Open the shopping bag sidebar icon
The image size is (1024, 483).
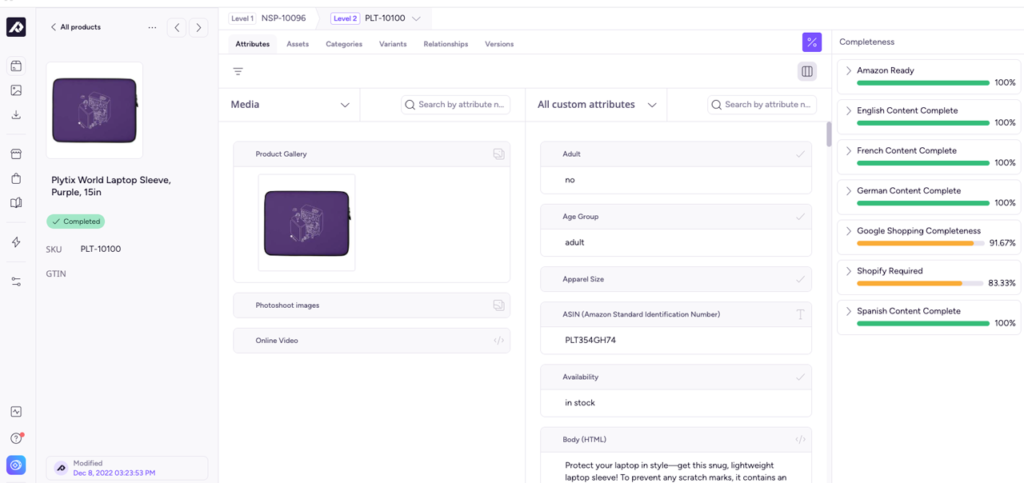16,179
